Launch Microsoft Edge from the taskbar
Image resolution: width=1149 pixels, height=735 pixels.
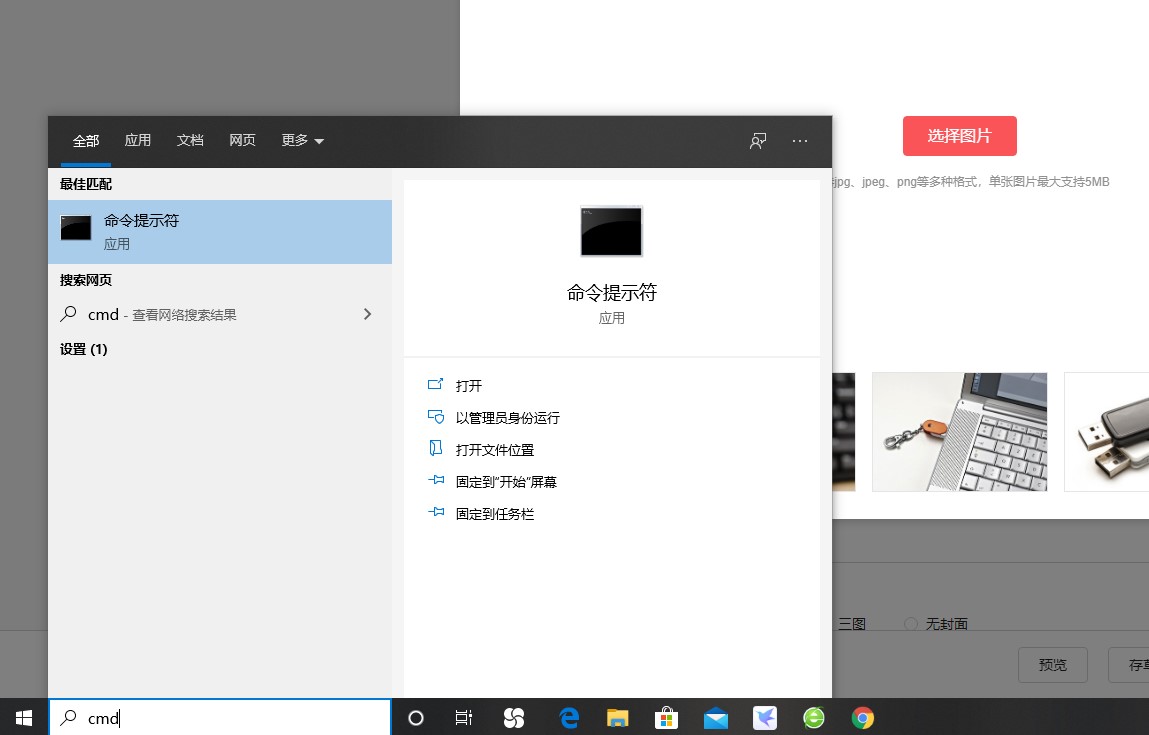click(568, 717)
